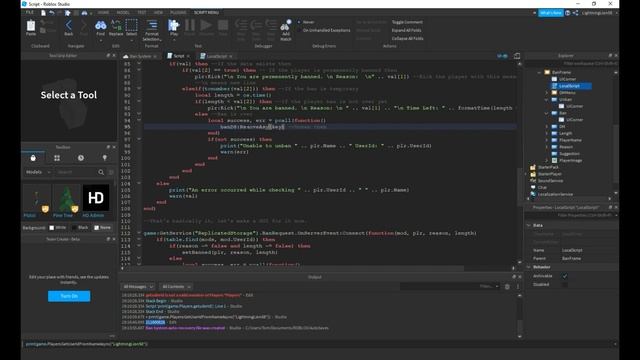
Task: Click the command bar input at bottom
Action: click(x=319, y=344)
